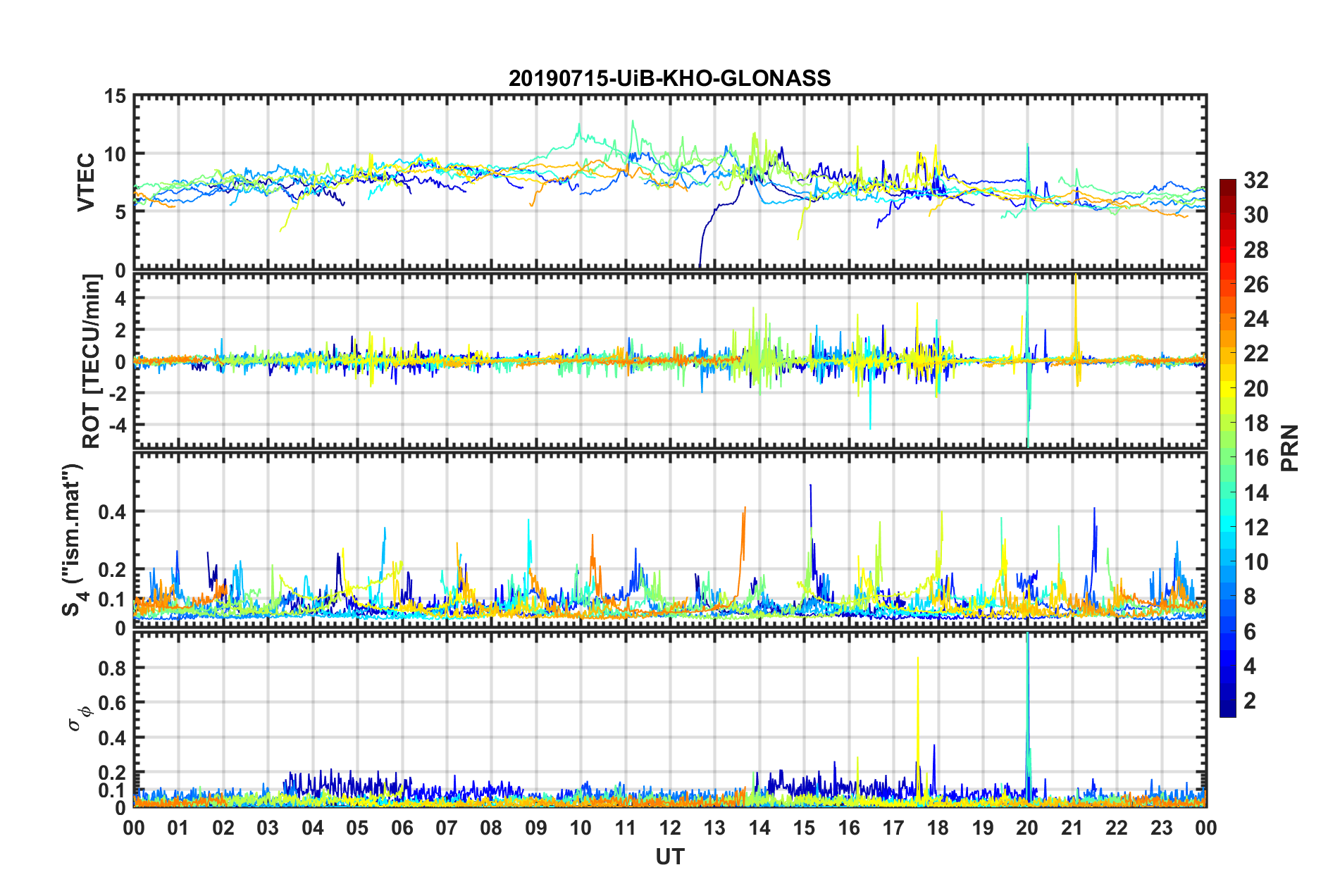The width and height of the screenshot is (1340, 896).
Task: Select colorbar tick label 32
Action: [1255, 180]
